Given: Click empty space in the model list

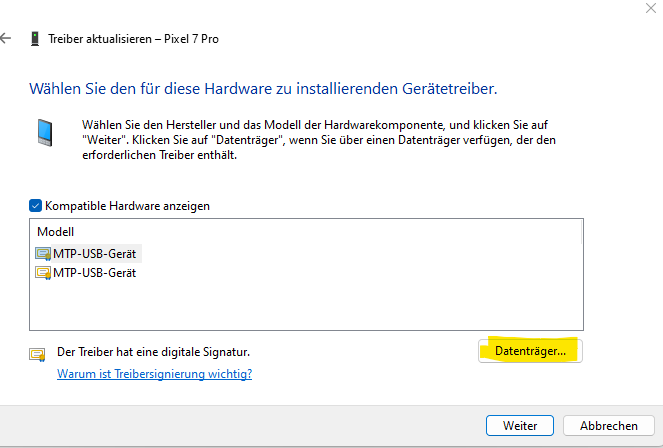Looking at the screenshot, I should [300, 305].
